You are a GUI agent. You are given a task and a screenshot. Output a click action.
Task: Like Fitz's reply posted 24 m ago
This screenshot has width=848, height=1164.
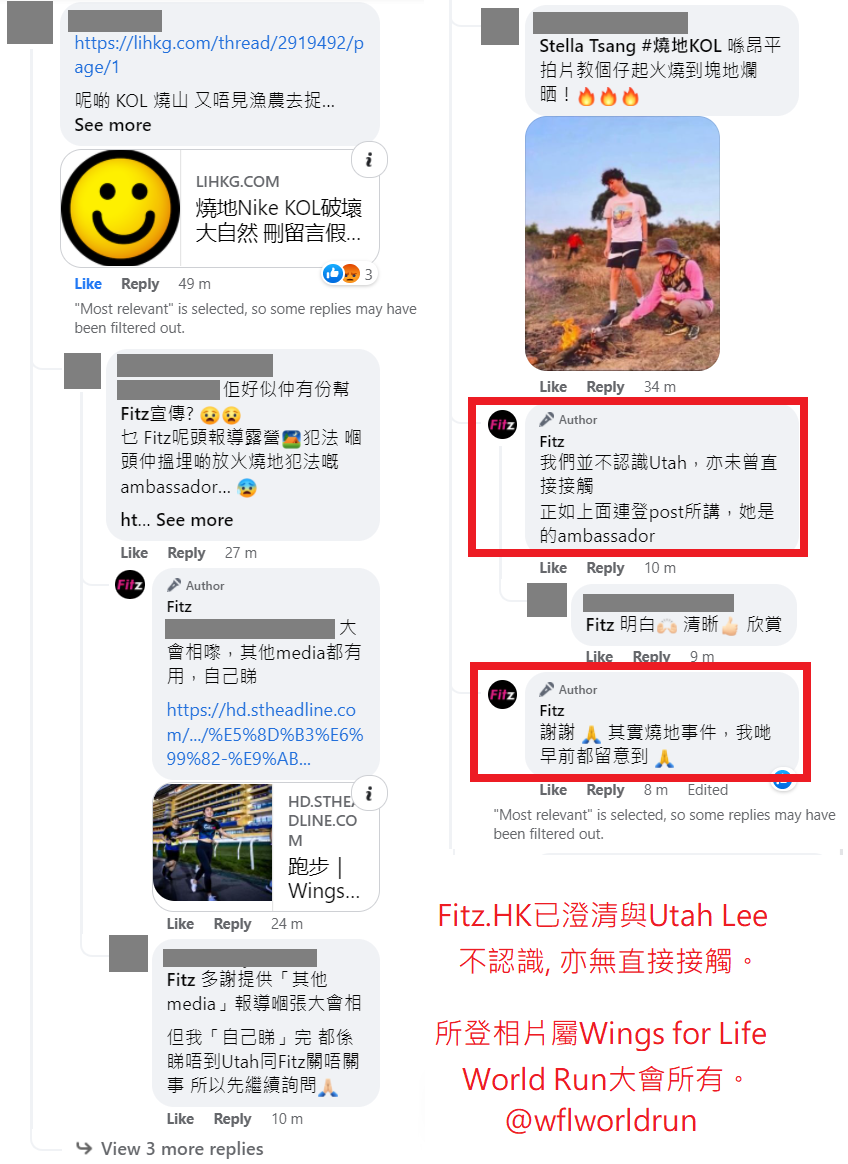pyautogui.click(x=180, y=923)
